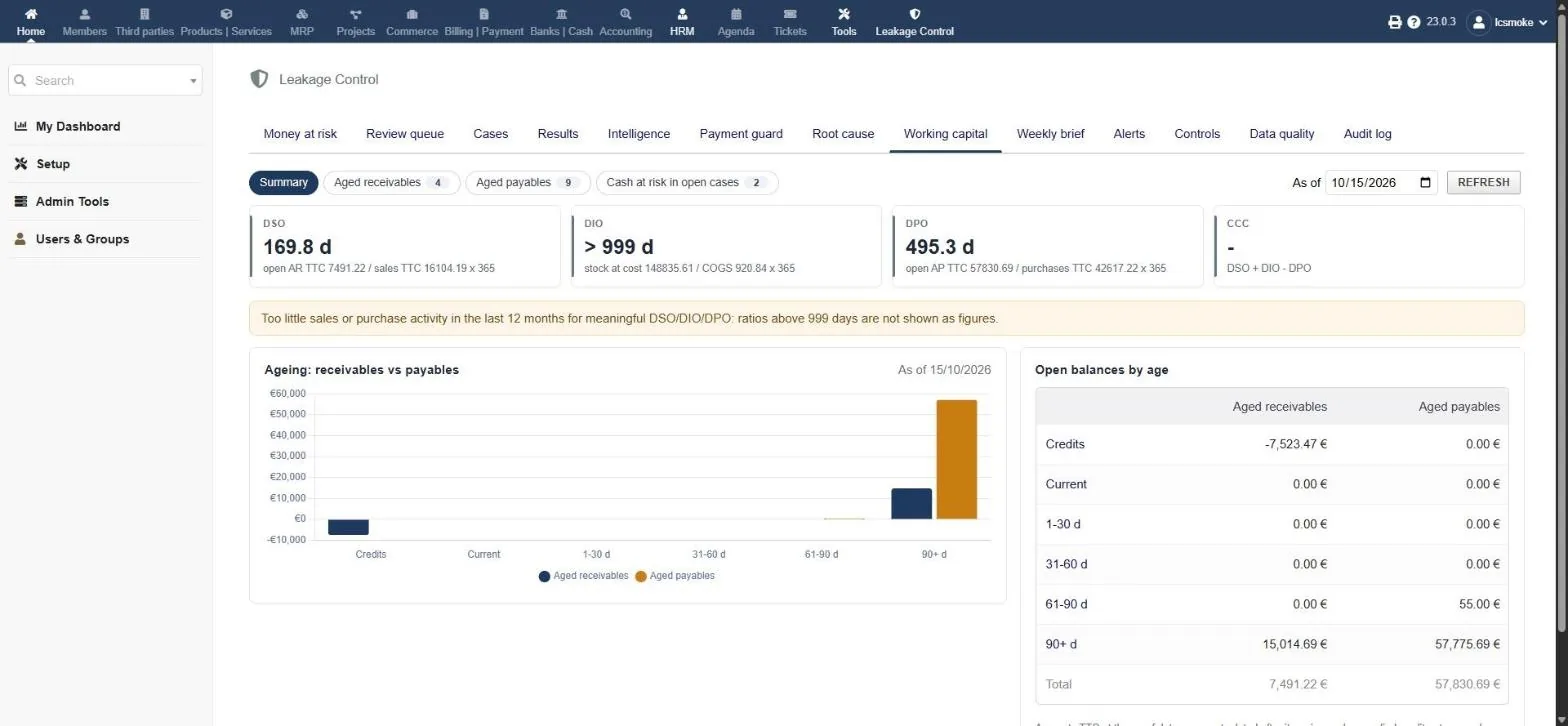
Task: Open the HRM module icon
Action: click(682, 14)
